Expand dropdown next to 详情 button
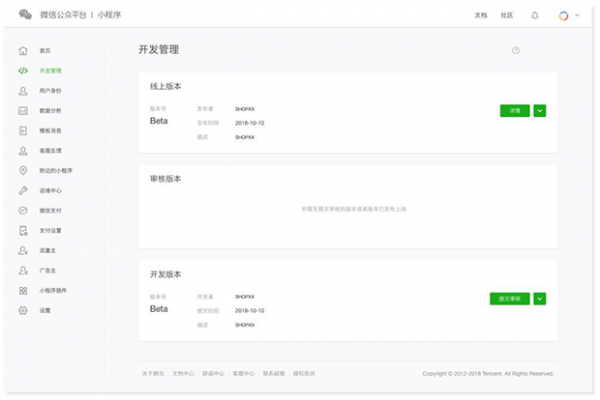Screen dimensions: 600x400 [540, 110]
